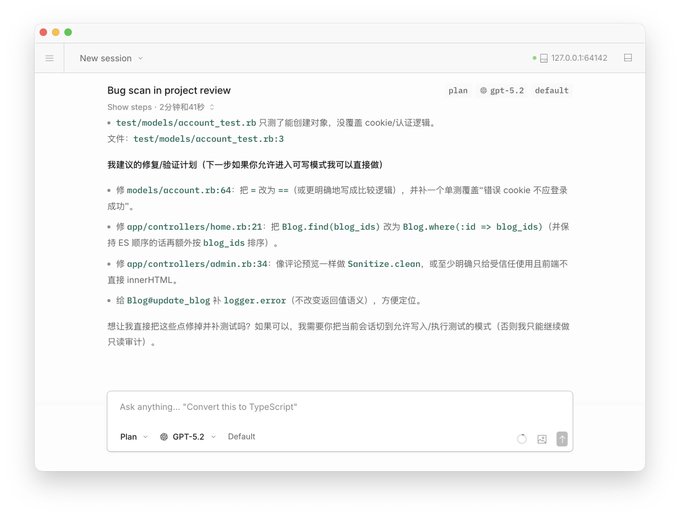680x517 pixels.
Task: Open test/models/account_test.rb:3 file link
Action: [208, 139]
